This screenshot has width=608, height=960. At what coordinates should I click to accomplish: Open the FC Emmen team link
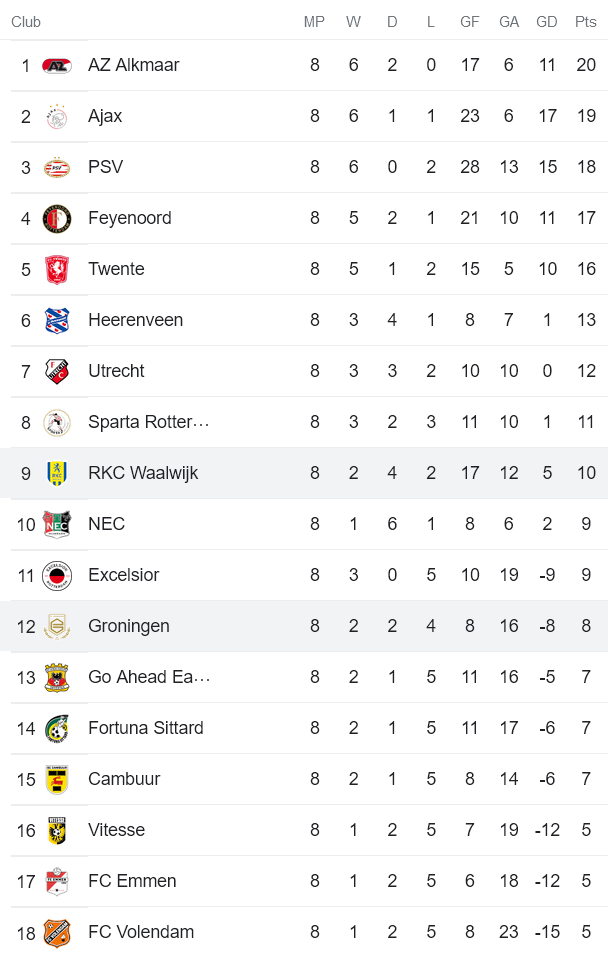pos(132,881)
